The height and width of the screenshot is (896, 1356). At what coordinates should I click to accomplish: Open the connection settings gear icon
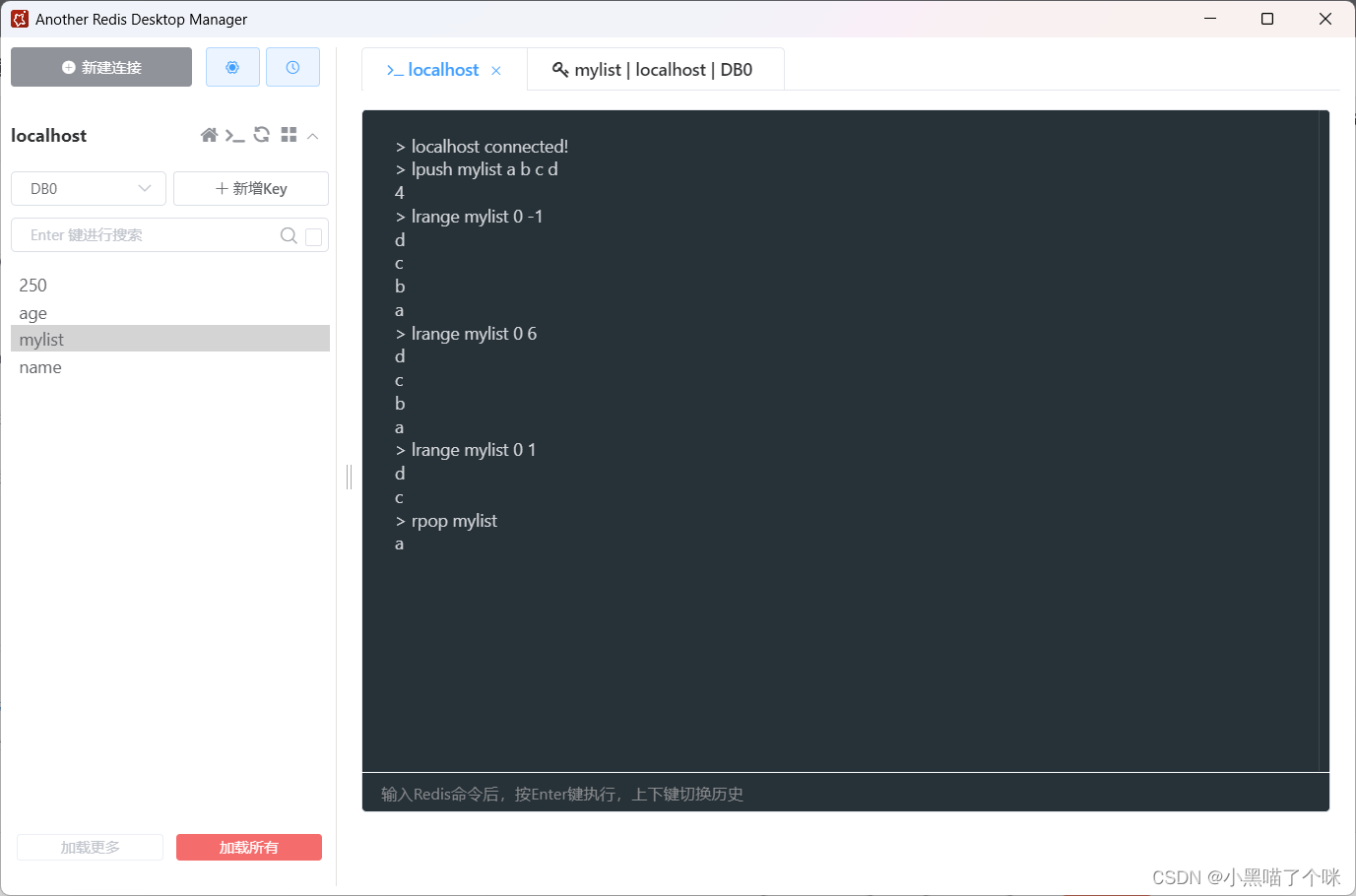[232, 66]
